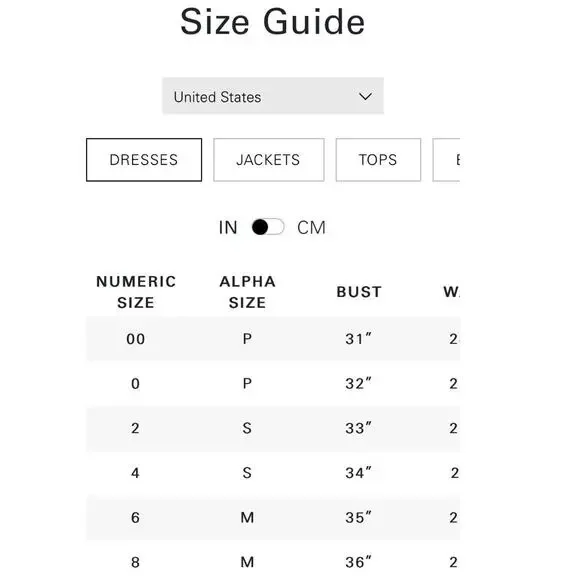
Task: Open the United States country dropdown
Action: 273,96
